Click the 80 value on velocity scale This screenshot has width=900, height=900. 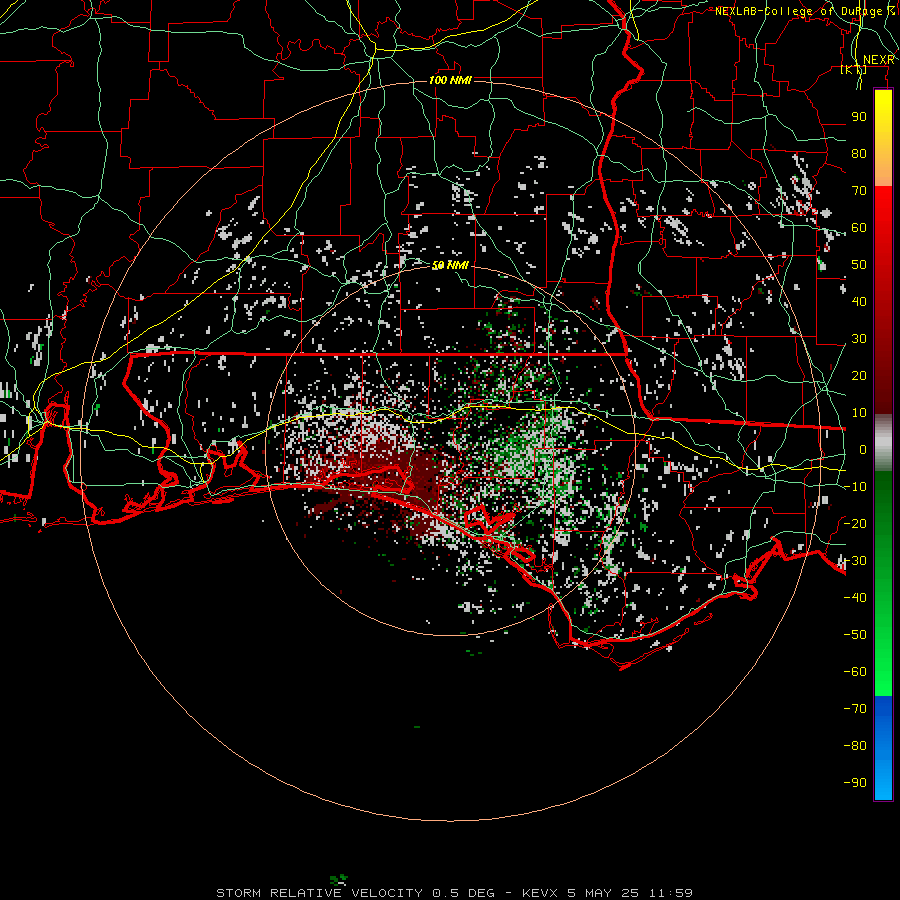pyautogui.click(x=859, y=153)
